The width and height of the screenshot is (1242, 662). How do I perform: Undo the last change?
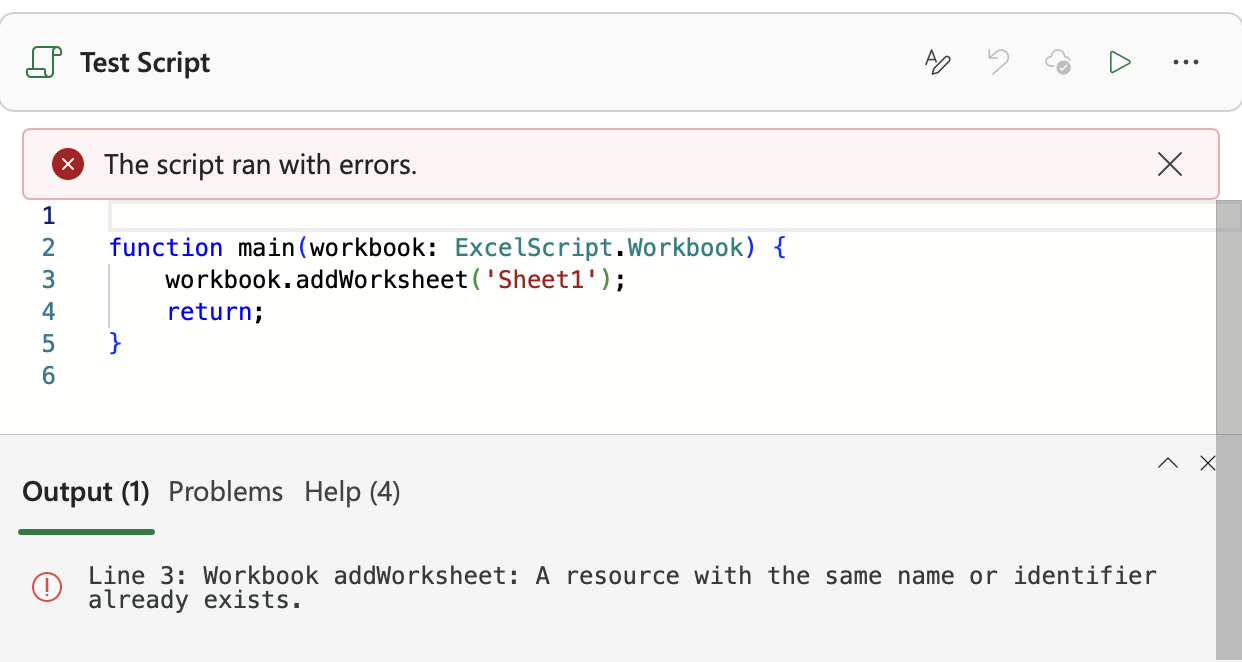click(997, 61)
